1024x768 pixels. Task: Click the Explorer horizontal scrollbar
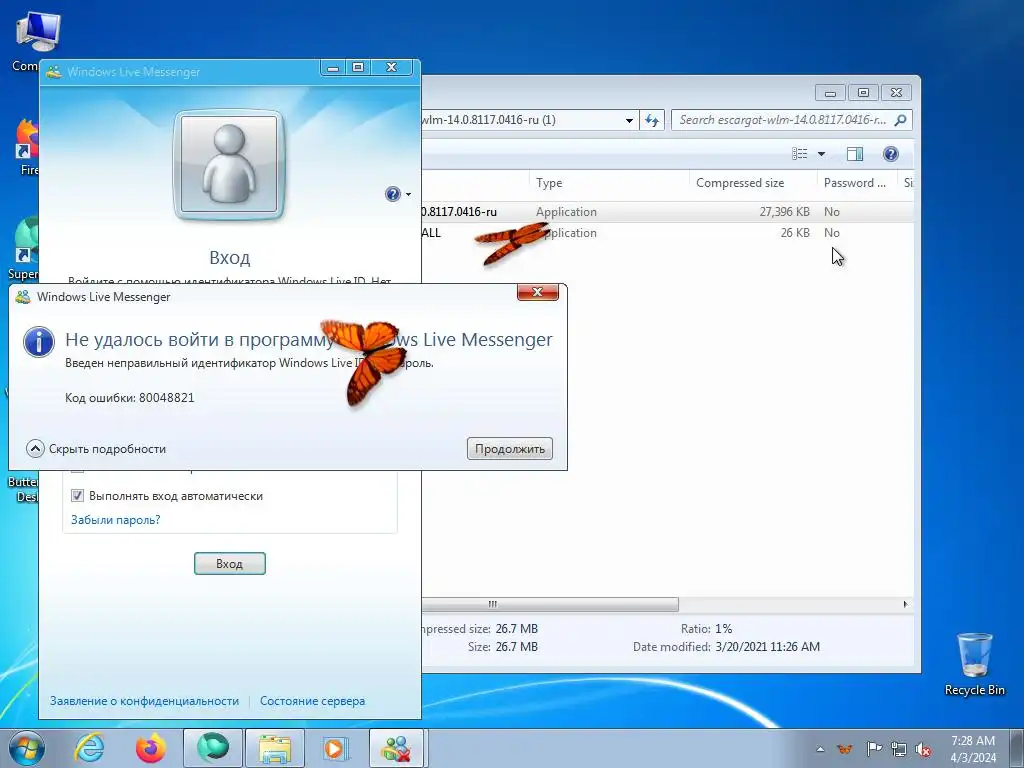tap(550, 604)
